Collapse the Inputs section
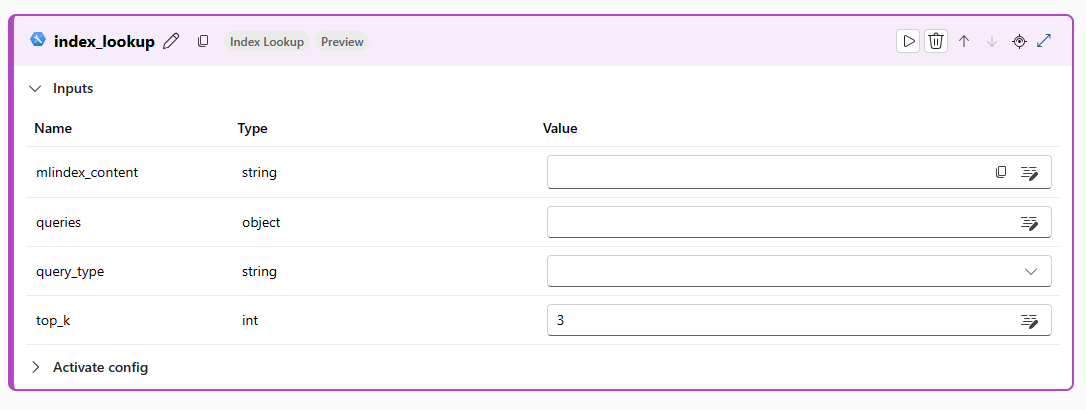1086x410 pixels. pyautogui.click(x=36, y=88)
